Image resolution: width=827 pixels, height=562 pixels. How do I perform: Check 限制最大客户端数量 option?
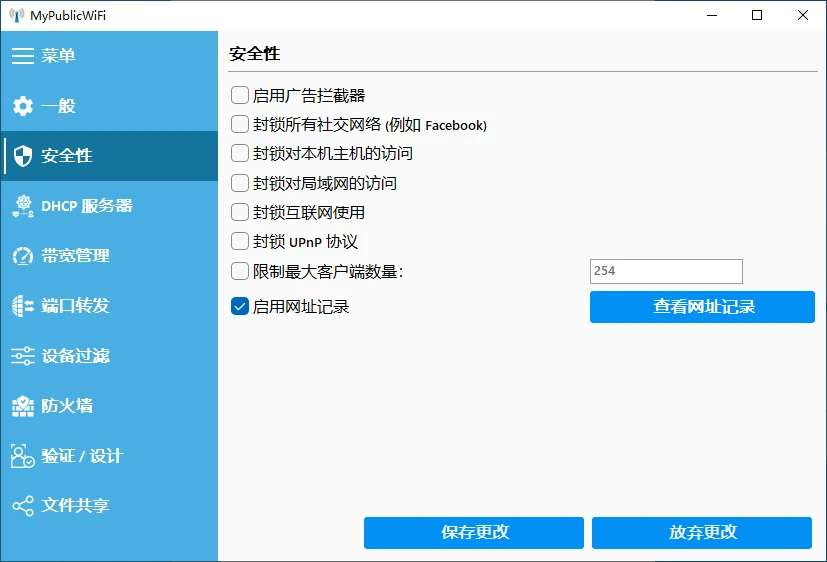[240, 271]
